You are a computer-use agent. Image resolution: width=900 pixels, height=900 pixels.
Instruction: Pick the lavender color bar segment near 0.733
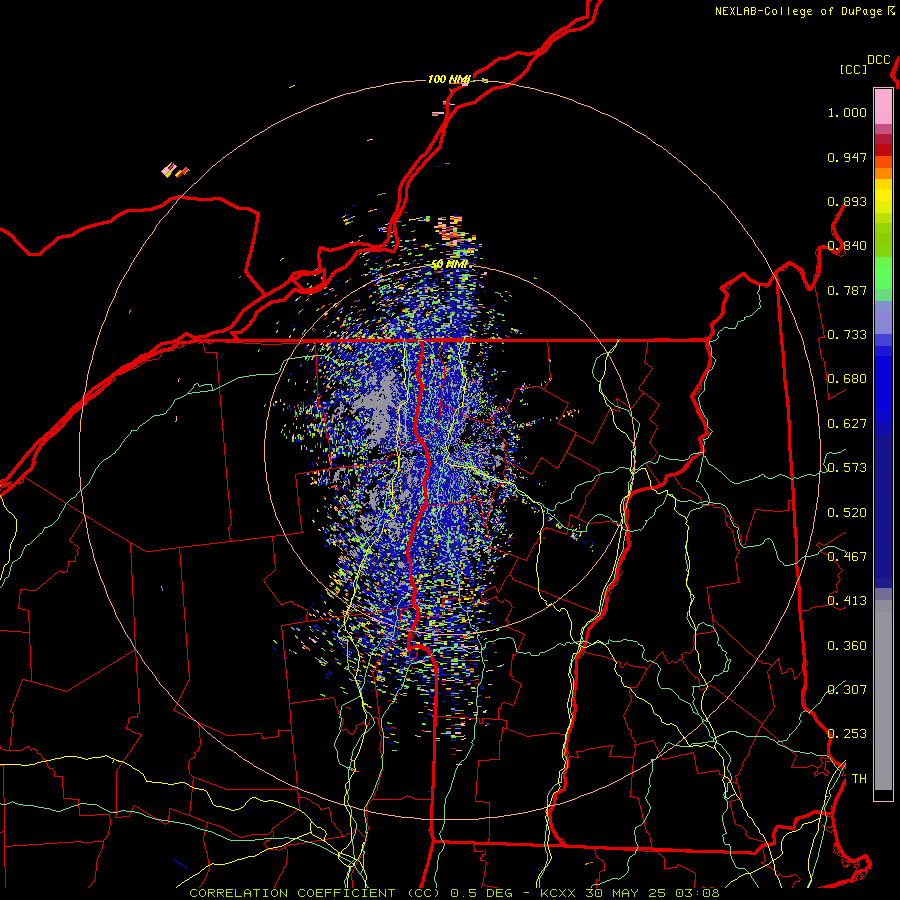pyautogui.click(x=883, y=317)
